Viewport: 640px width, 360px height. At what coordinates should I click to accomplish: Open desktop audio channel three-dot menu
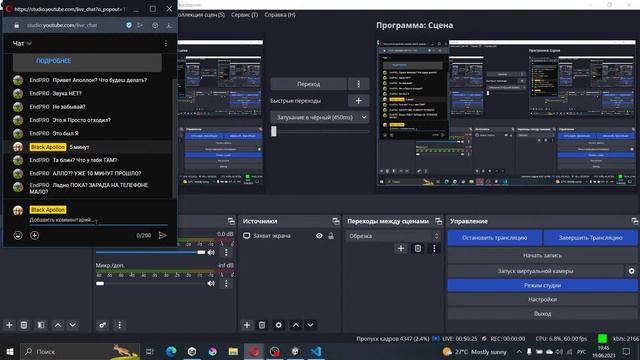[x=227, y=253]
